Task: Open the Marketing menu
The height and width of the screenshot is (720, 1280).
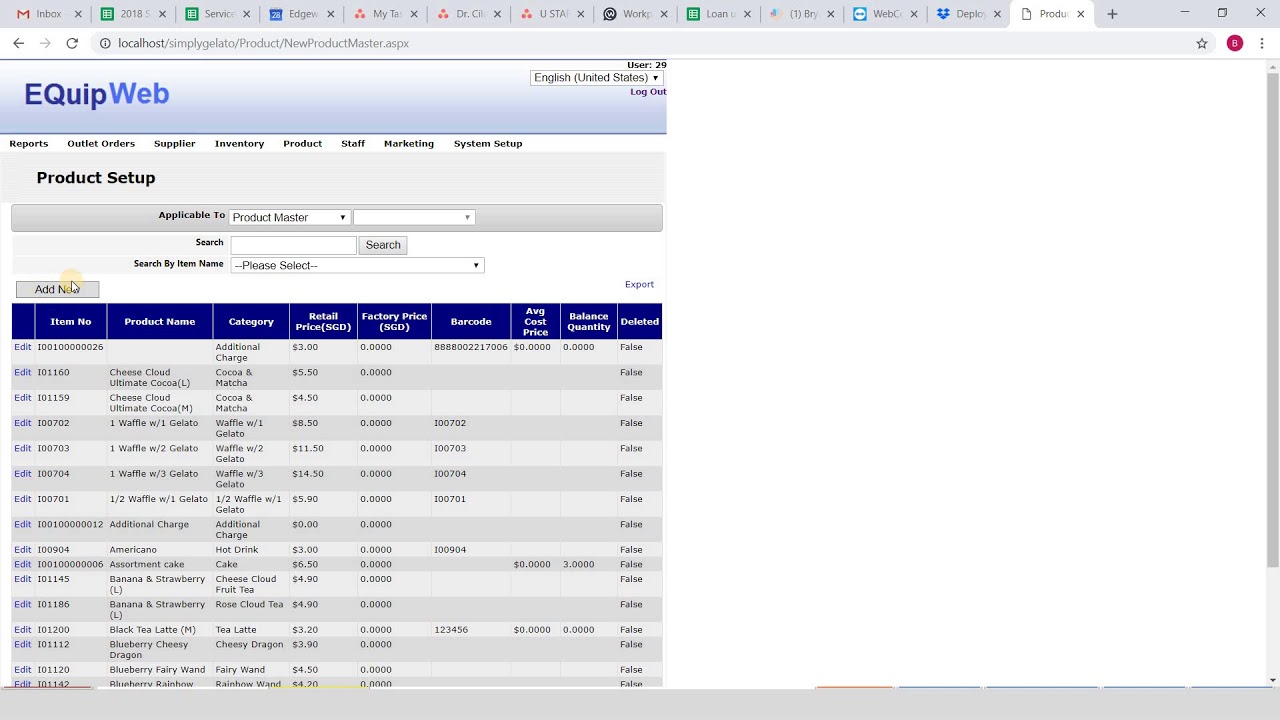Action: [x=409, y=144]
